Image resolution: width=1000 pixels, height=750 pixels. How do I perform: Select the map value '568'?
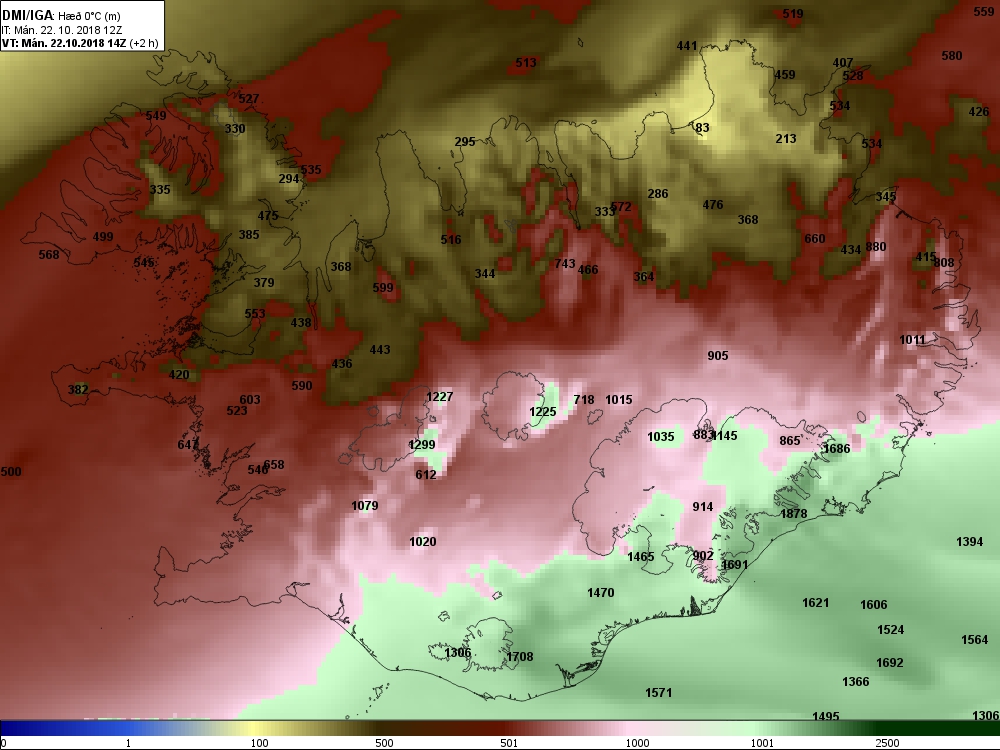(48, 254)
